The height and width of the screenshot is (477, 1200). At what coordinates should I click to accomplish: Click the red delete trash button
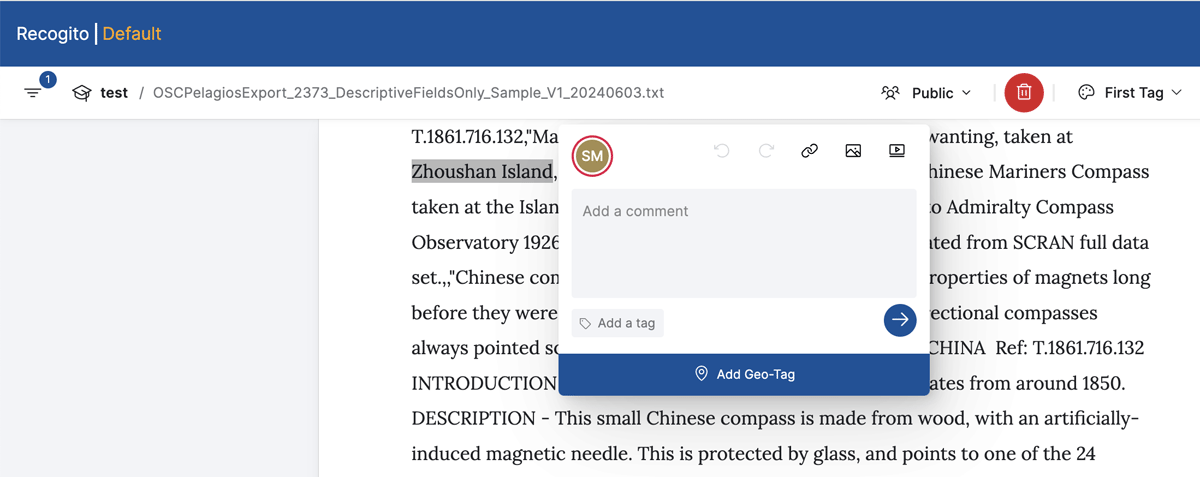[1024, 92]
